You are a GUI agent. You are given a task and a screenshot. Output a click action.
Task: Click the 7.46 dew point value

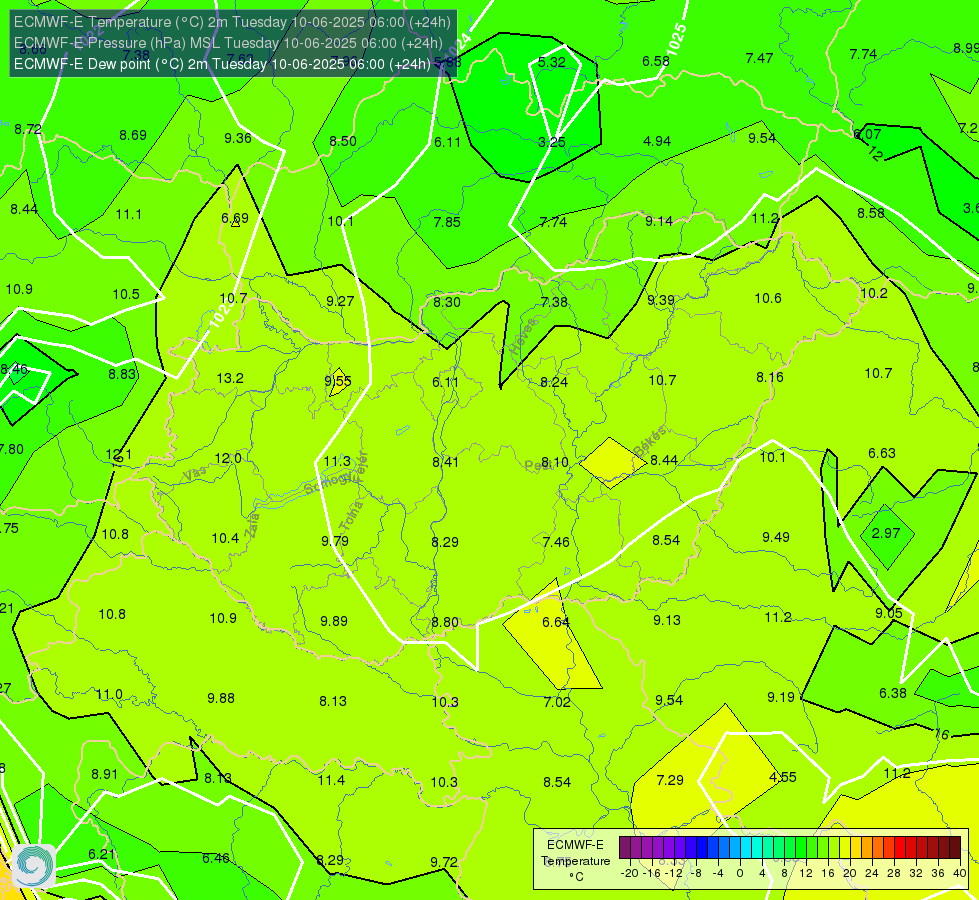(556, 542)
